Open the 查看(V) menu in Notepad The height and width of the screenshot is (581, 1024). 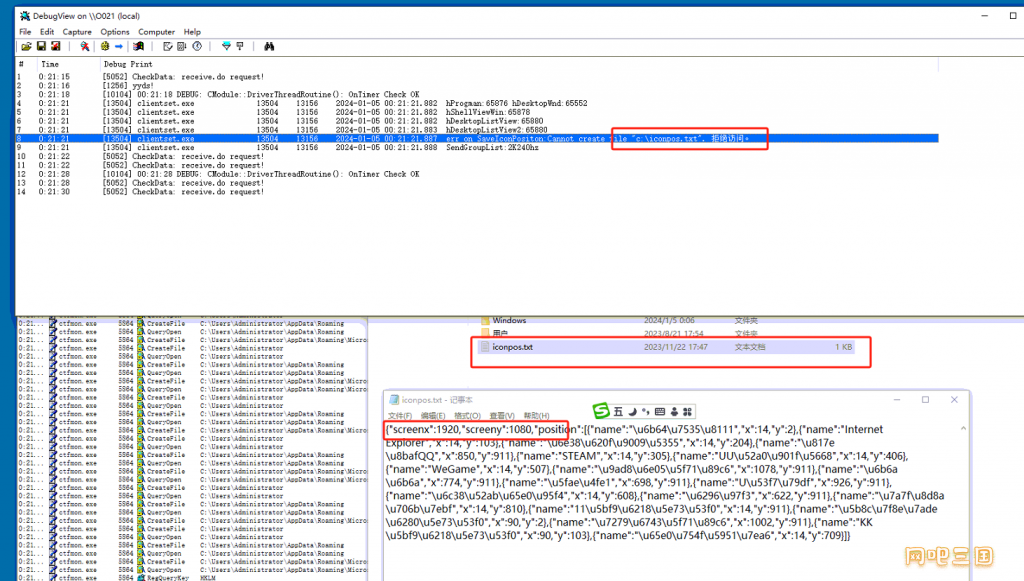coord(502,416)
